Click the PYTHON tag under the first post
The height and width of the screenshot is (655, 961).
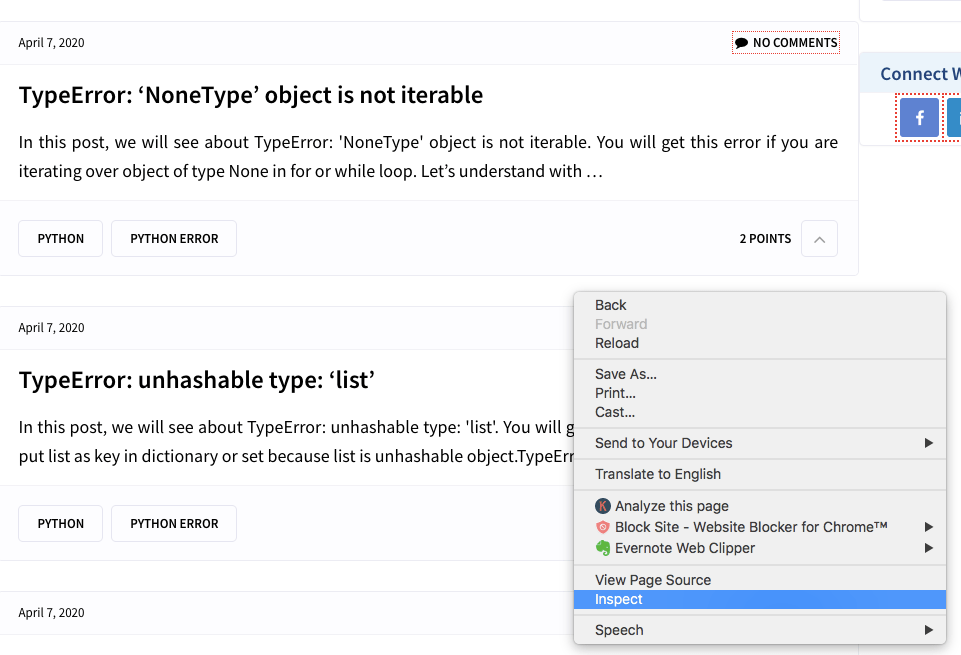[60, 238]
